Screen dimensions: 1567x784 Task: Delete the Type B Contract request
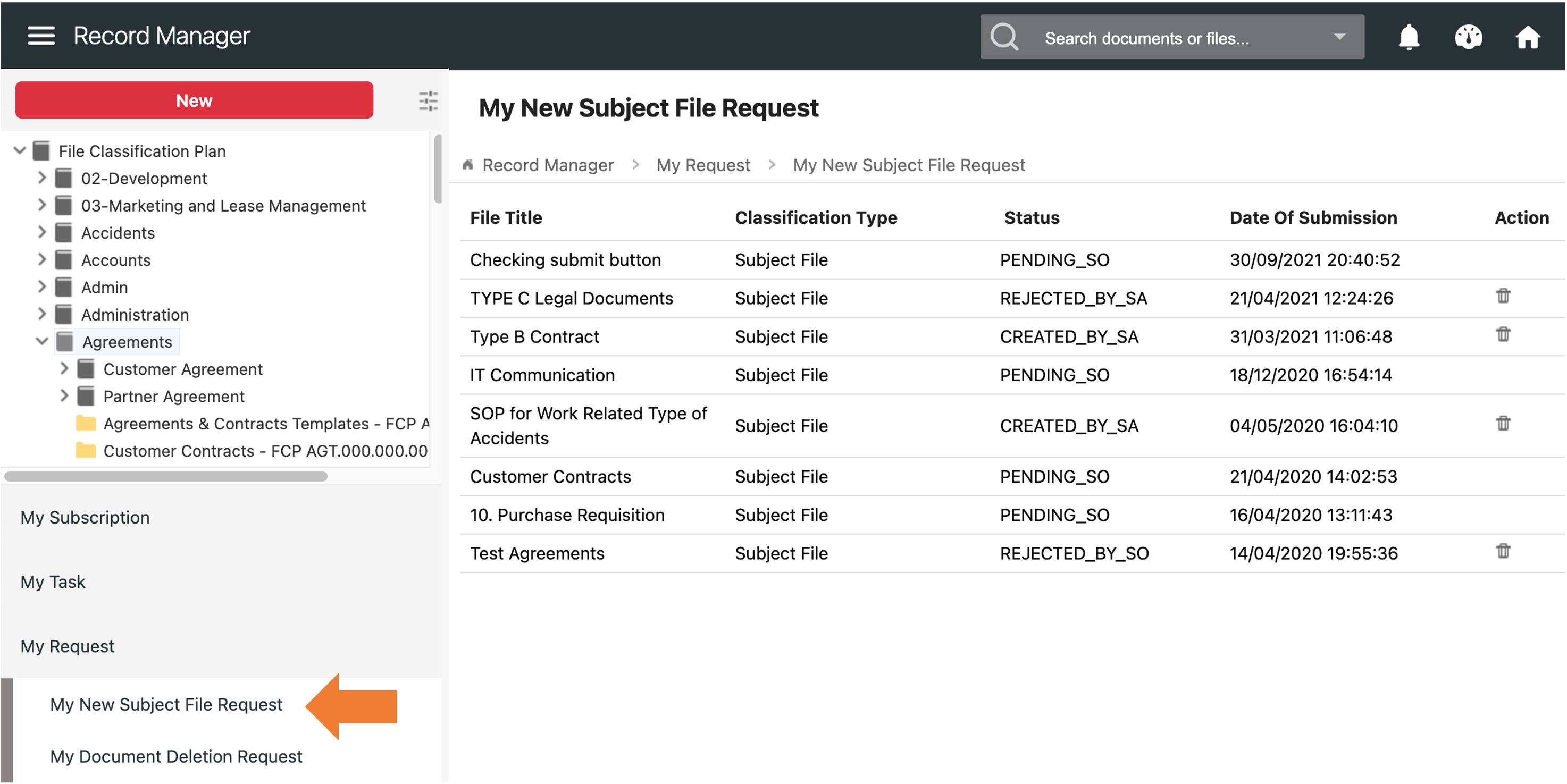click(x=1503, y=334)
